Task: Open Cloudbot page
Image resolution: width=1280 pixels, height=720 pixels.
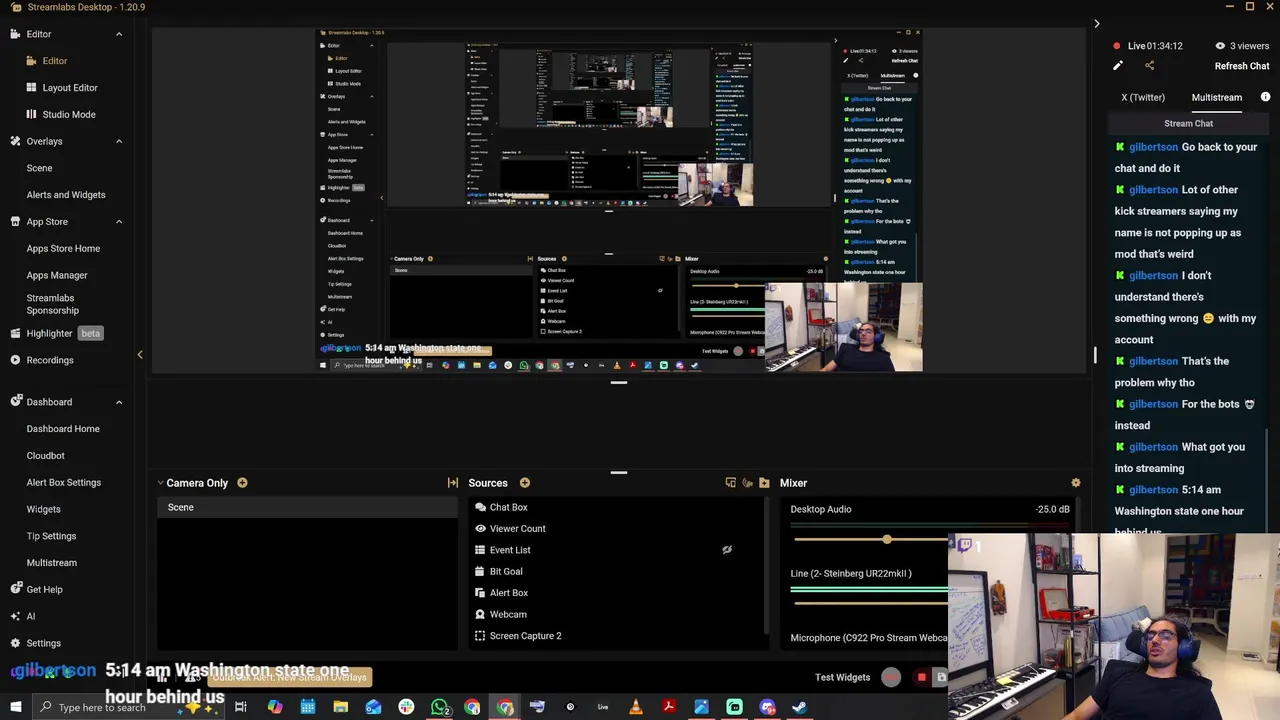Action: pyautogui.click(x=45, y=456)
